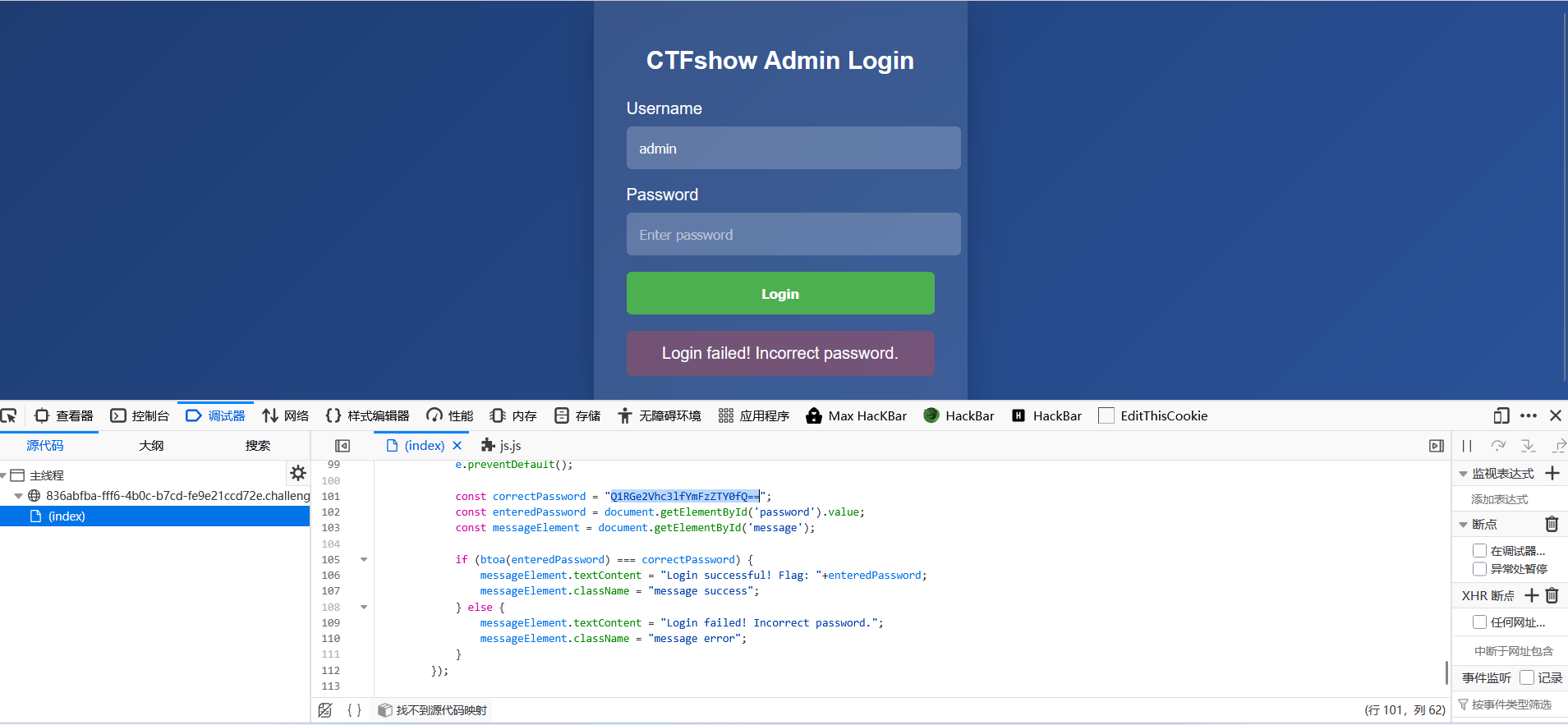Screen dimensions: 1568x725
Task: Click the add watch expression (添加表达式) field
Action: [x=1510, y=499]
